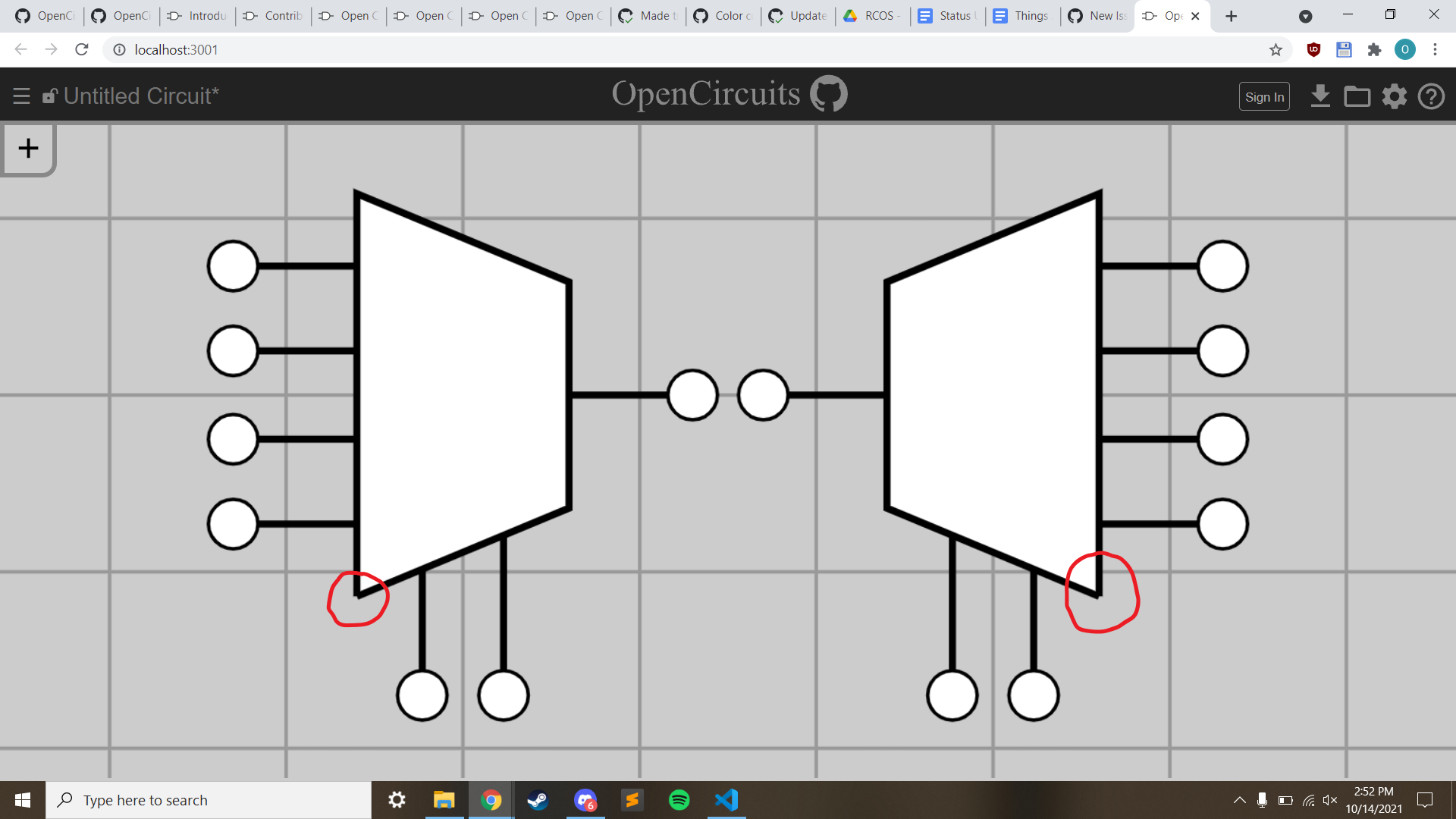
Task: Click the Sign In button
Action: [1264, 96]
